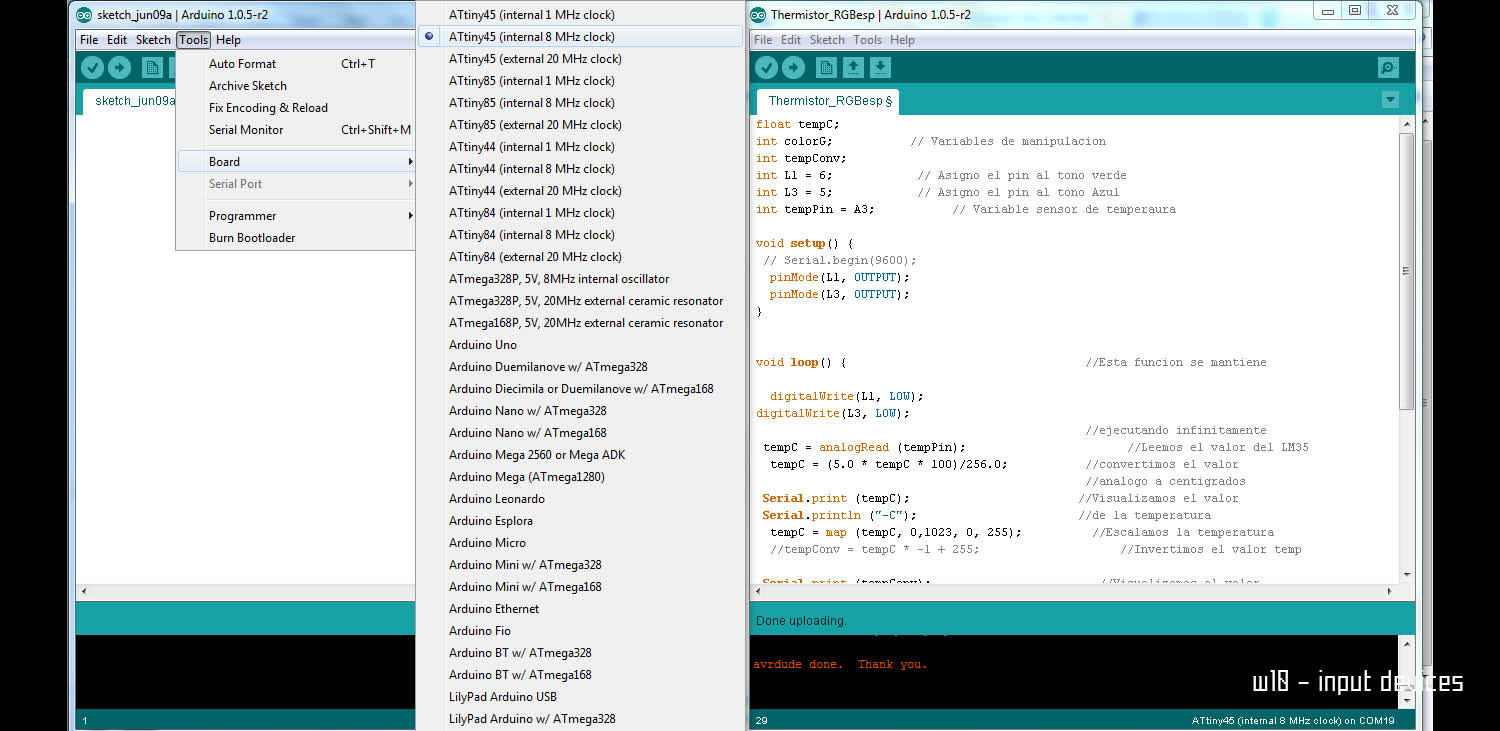Click scroll up arrow in Thermistor_RGBesp editor
Screen dimensions: 1500x731
point(1407,124)
